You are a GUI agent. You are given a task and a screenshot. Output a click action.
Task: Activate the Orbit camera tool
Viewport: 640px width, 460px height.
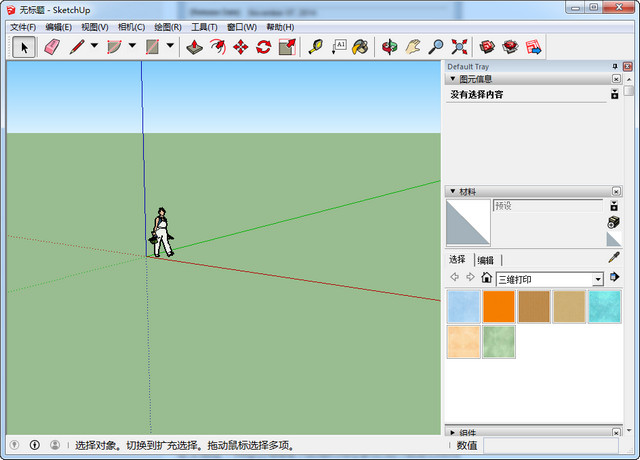pyautogui.click(x=389, y=47)
